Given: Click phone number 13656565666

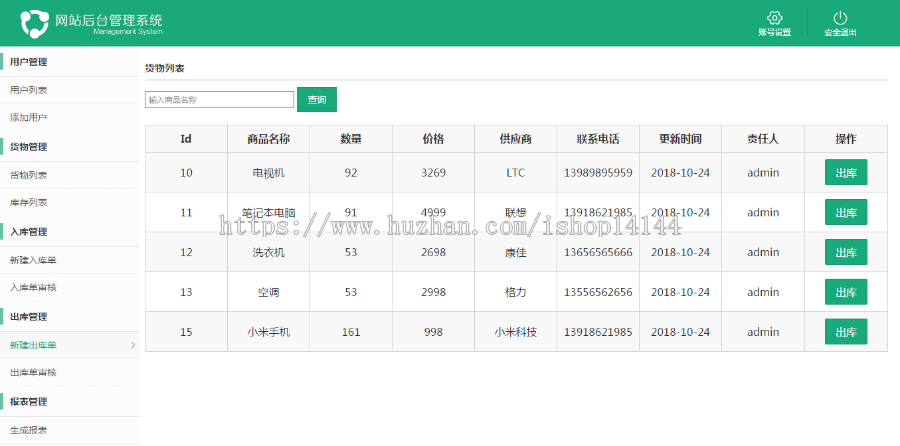Looking at the screenshot, I should tap(598, 252).
